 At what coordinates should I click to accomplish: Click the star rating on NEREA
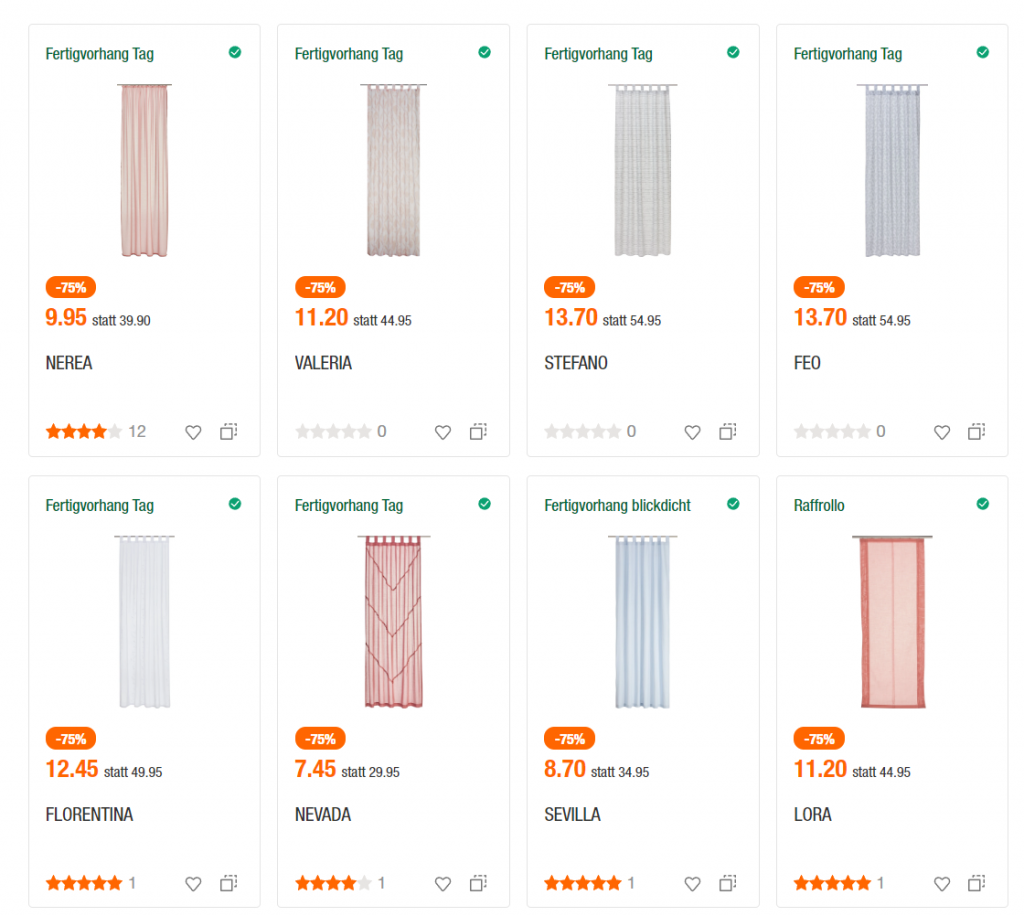(x=84, y=432)
